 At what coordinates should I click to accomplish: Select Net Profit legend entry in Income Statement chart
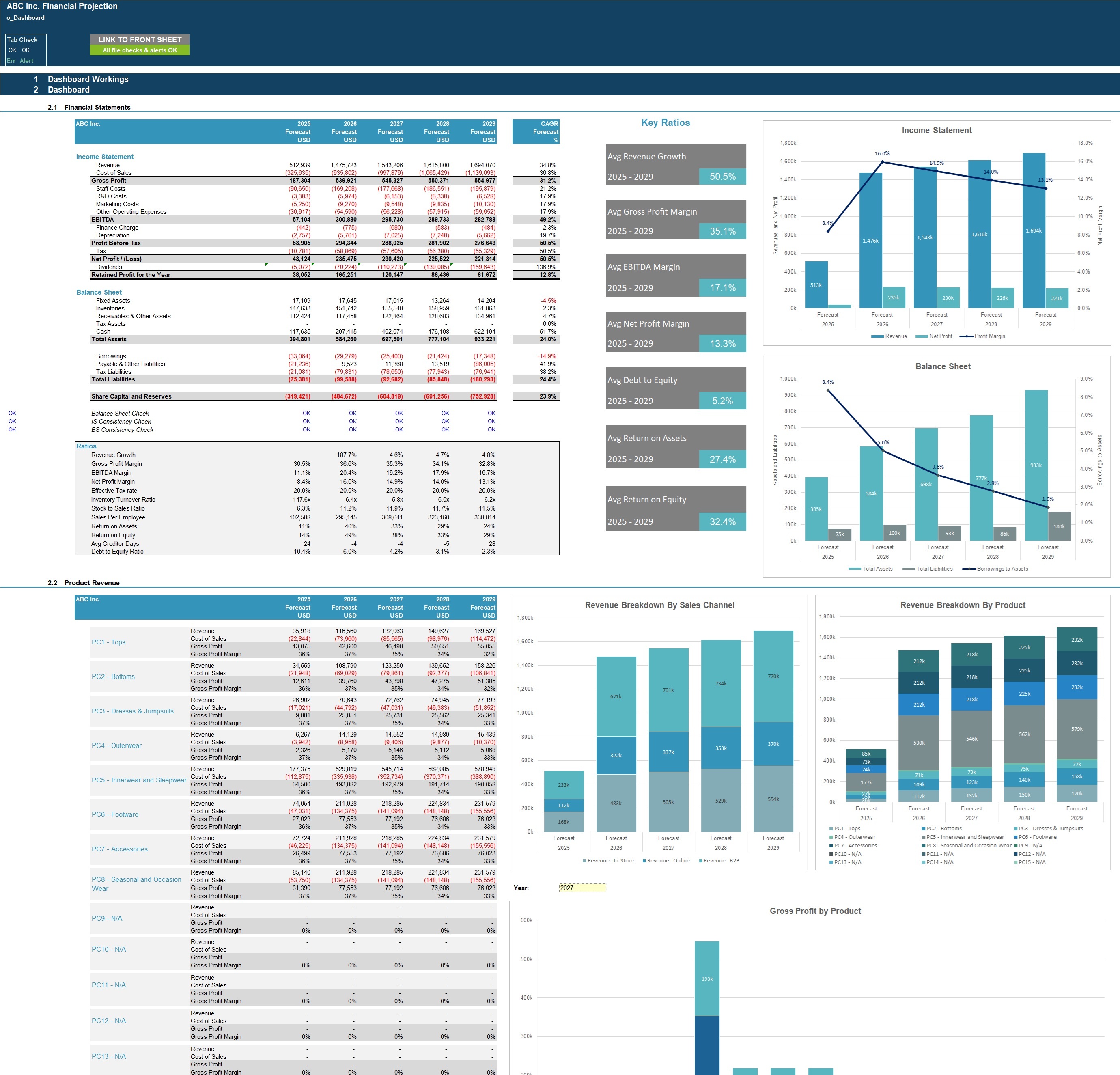[934, 336]
